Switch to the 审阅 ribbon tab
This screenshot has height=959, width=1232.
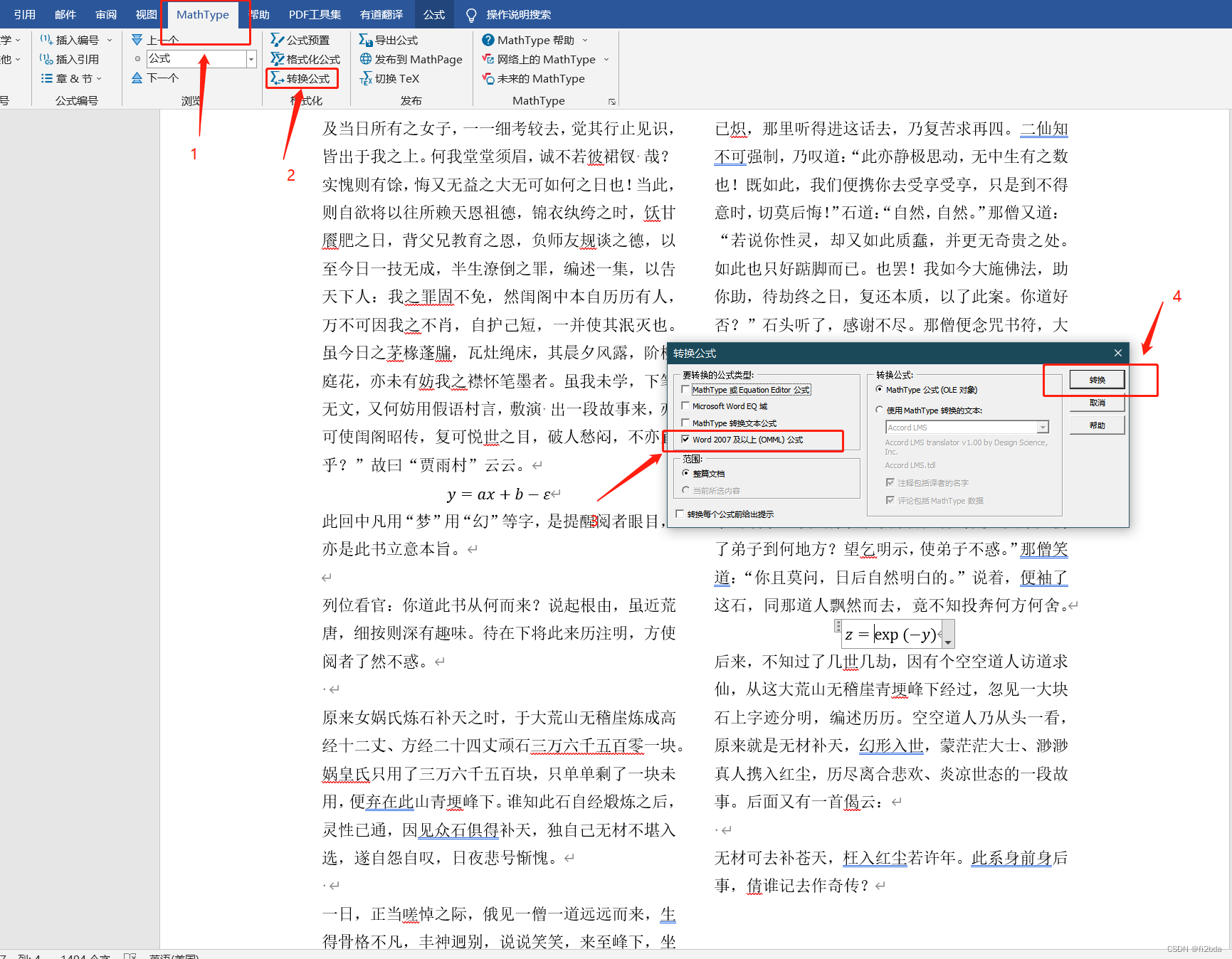click(x=106, y=14)
